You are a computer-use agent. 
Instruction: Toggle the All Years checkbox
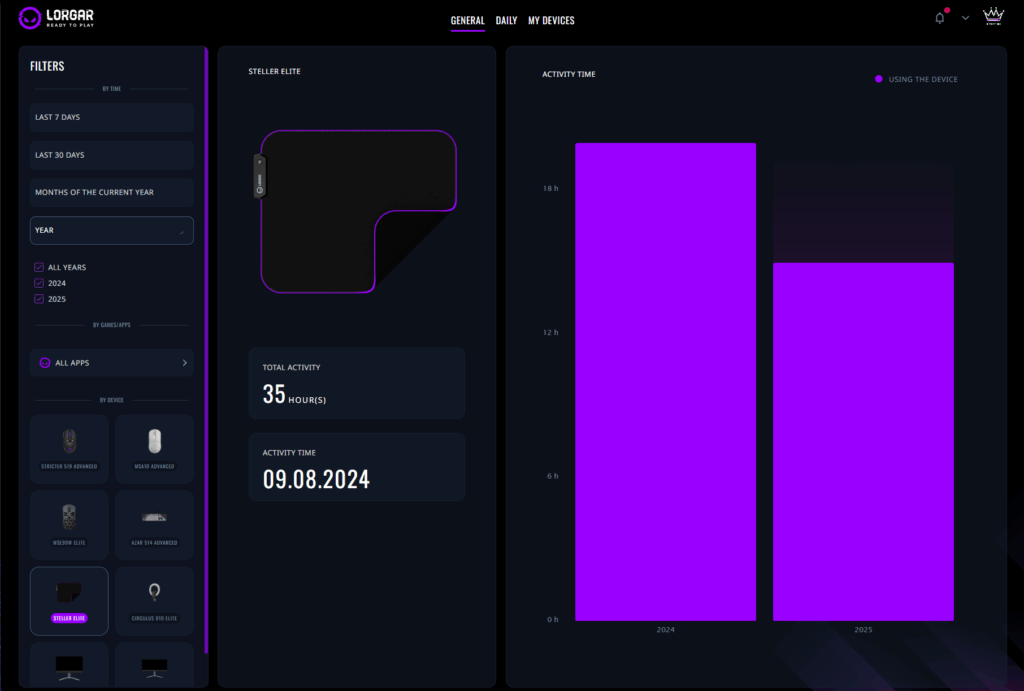click(x=39, y=267)
